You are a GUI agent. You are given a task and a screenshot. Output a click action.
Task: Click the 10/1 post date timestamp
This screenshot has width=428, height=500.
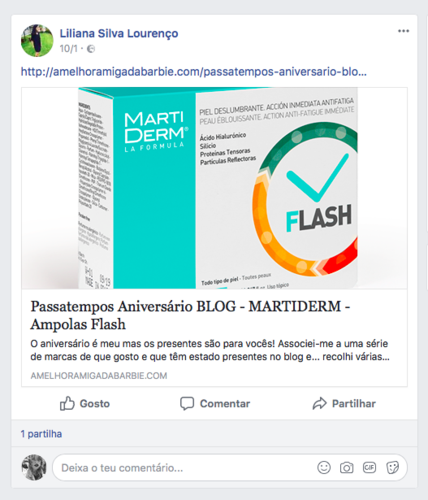click(x=68, y=49)
